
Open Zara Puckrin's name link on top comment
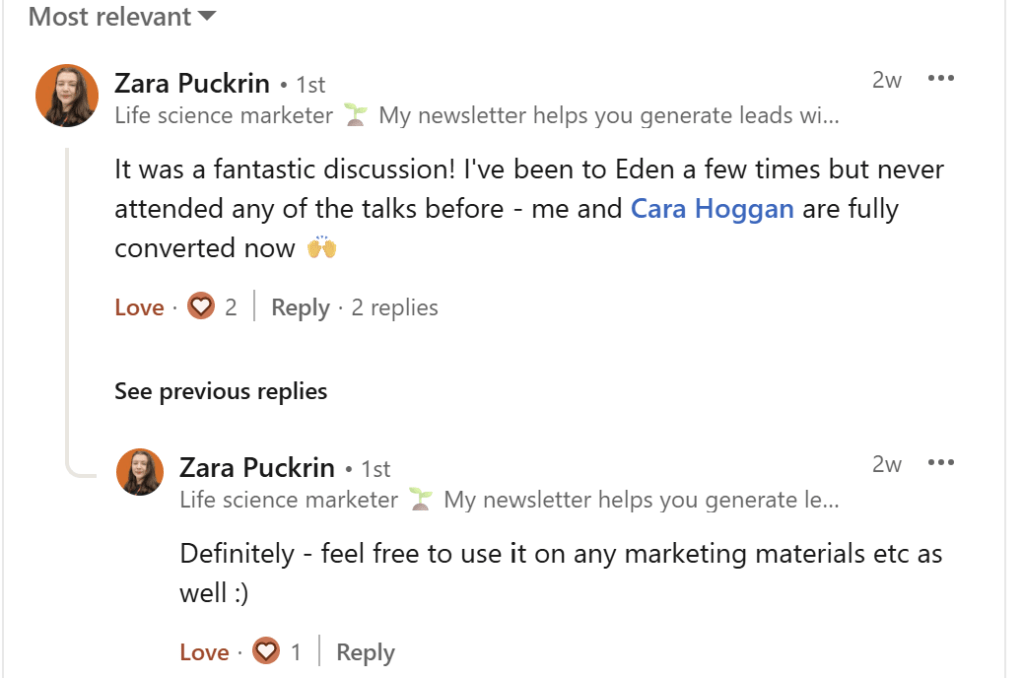click(x=192, y=82)
